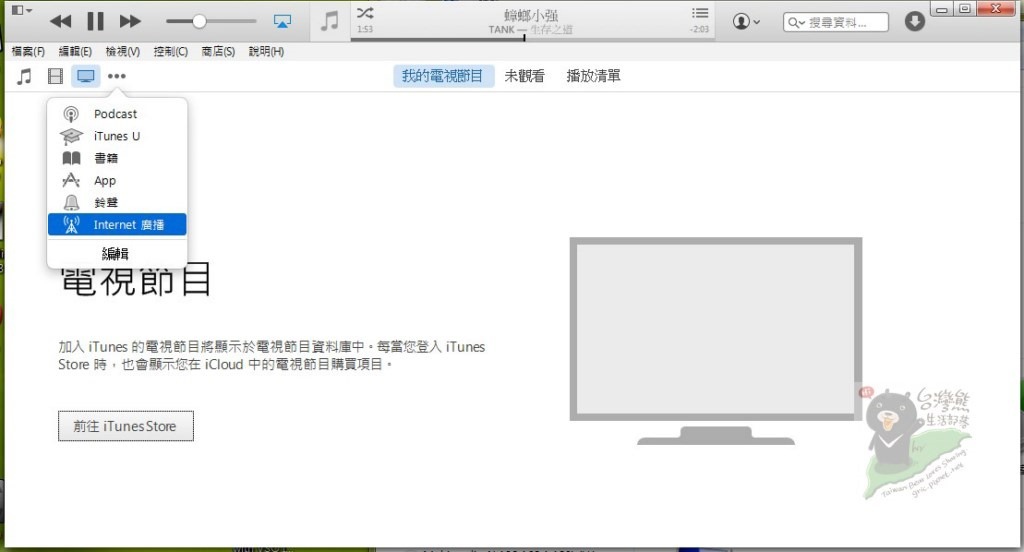The image size is (1024, 552).
Task: Click the 前往 iTunes Store button
Action: (x=125, y=426)
